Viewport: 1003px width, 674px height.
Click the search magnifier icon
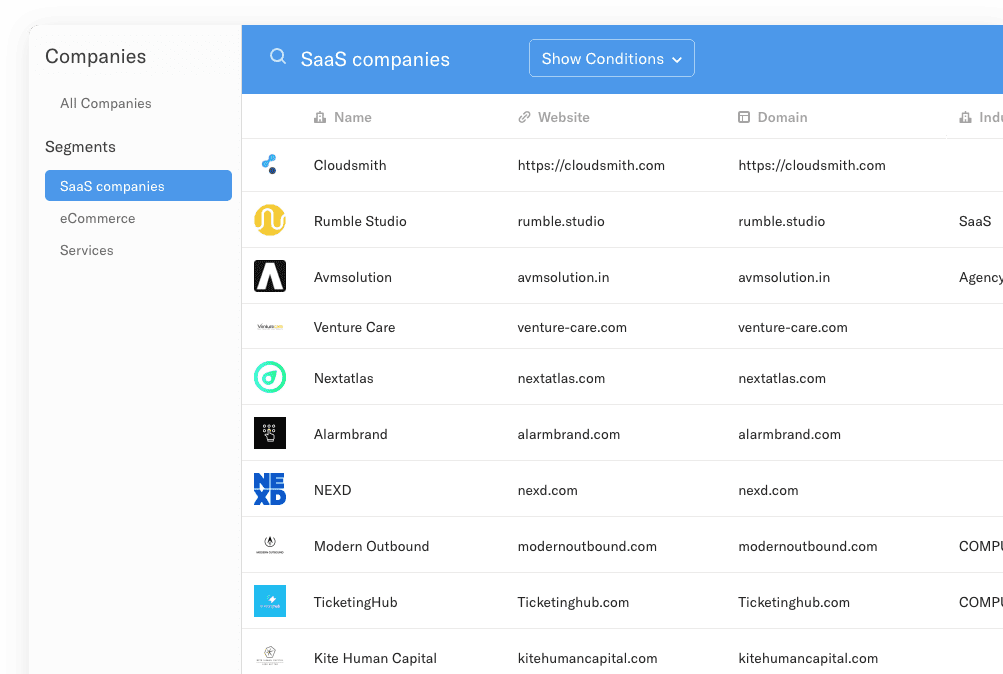pos(278,57)
